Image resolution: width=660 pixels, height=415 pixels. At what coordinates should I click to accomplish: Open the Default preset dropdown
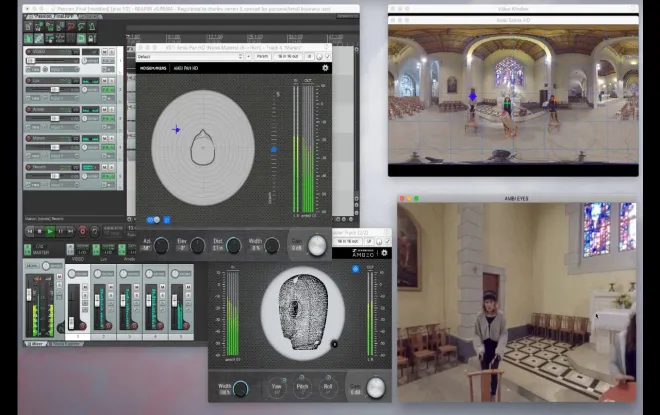[190, 57]
